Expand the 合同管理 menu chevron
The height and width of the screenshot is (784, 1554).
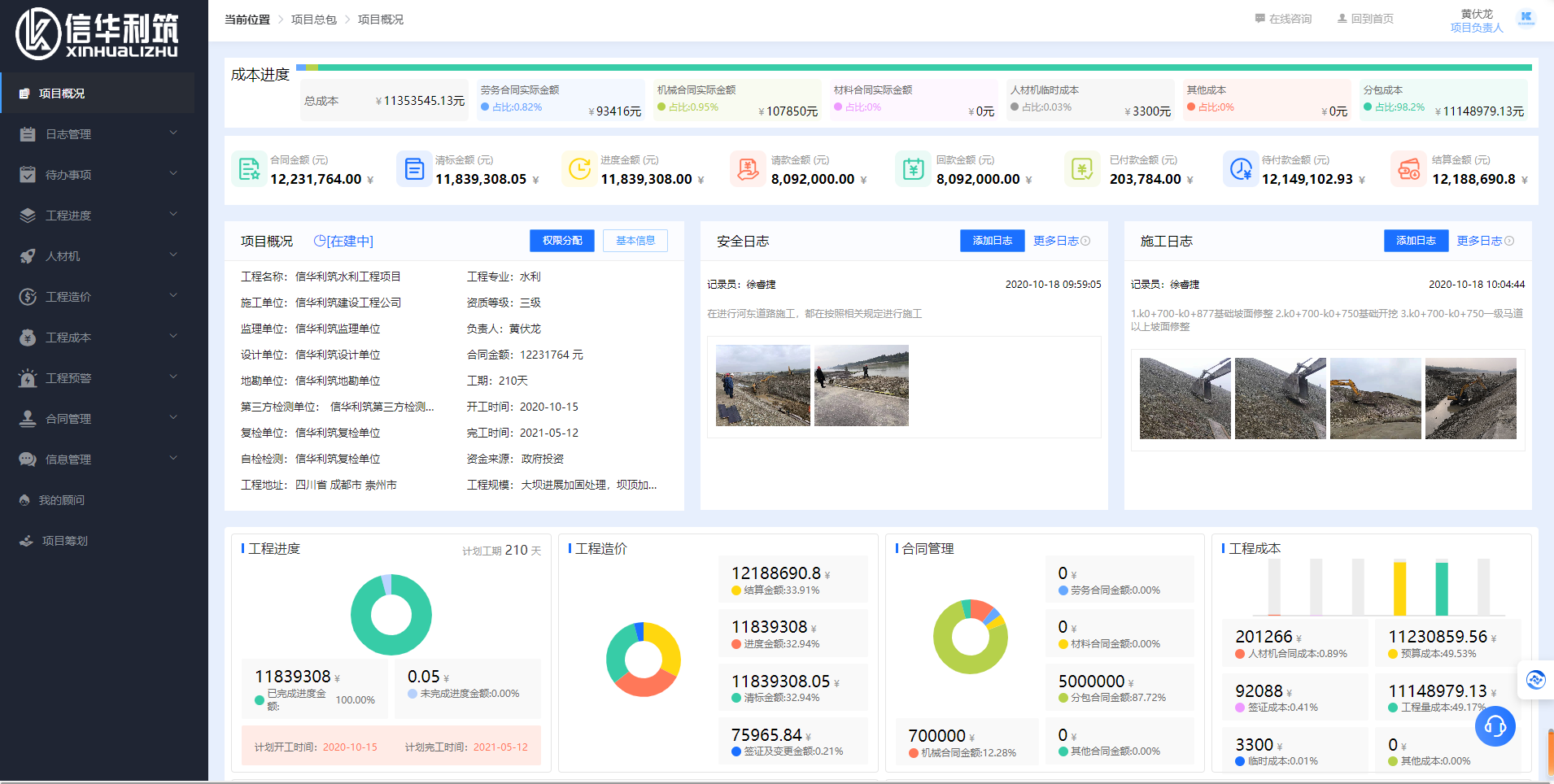click(x=173, y=417)
